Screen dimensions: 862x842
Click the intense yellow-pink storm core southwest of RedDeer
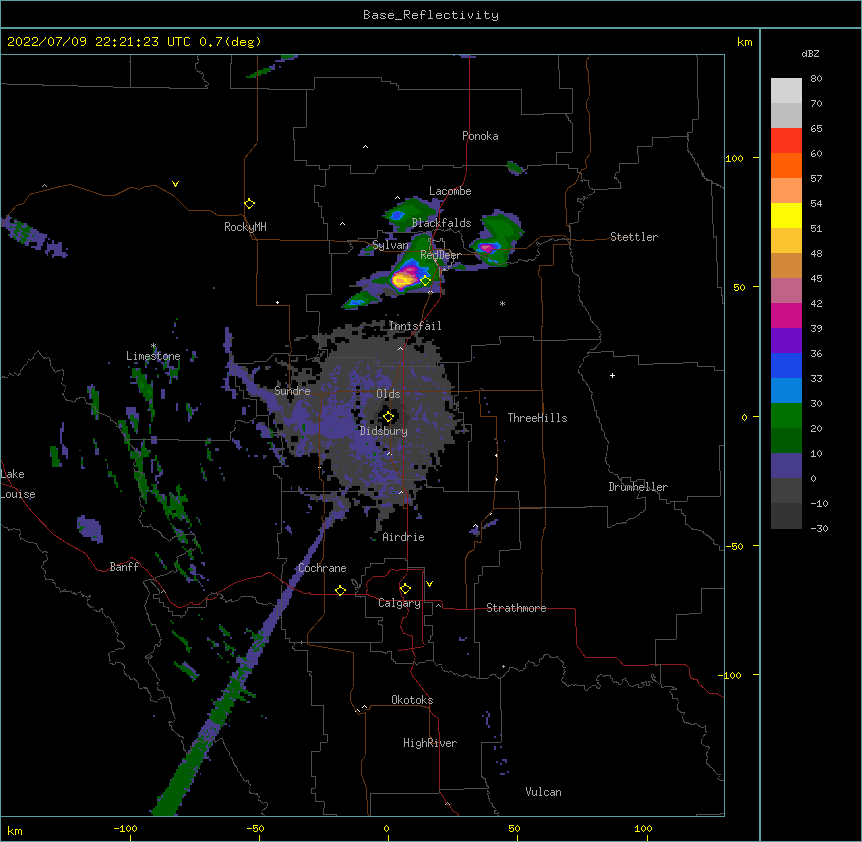405,277
